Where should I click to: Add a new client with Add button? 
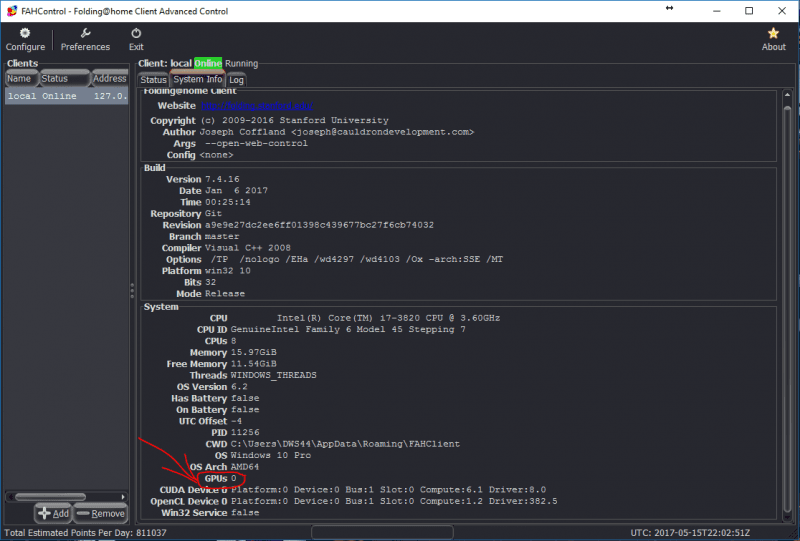[x=54, y=513]
